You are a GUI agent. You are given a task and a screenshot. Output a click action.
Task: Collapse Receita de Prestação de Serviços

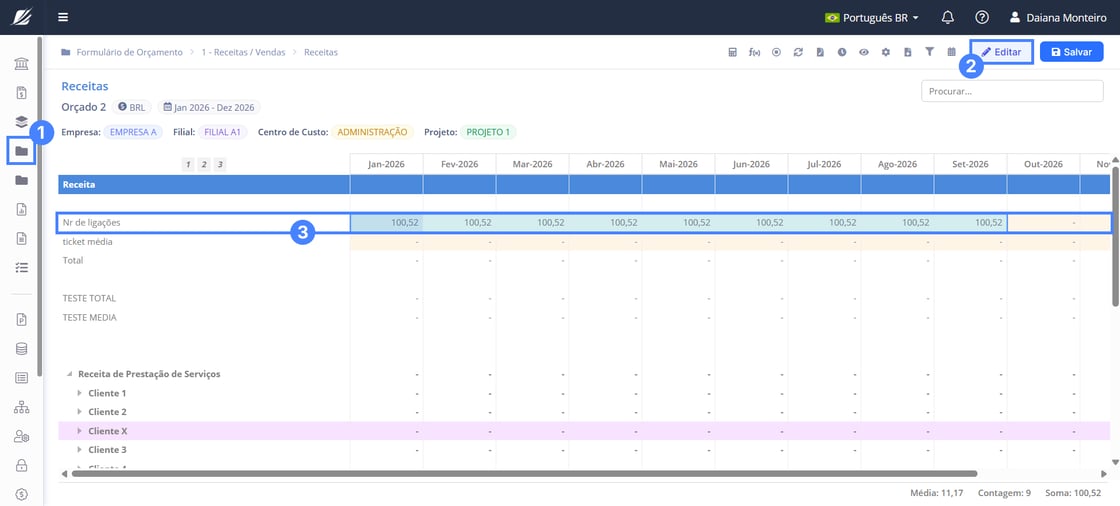pyautogui.click(x=70, y=374)
